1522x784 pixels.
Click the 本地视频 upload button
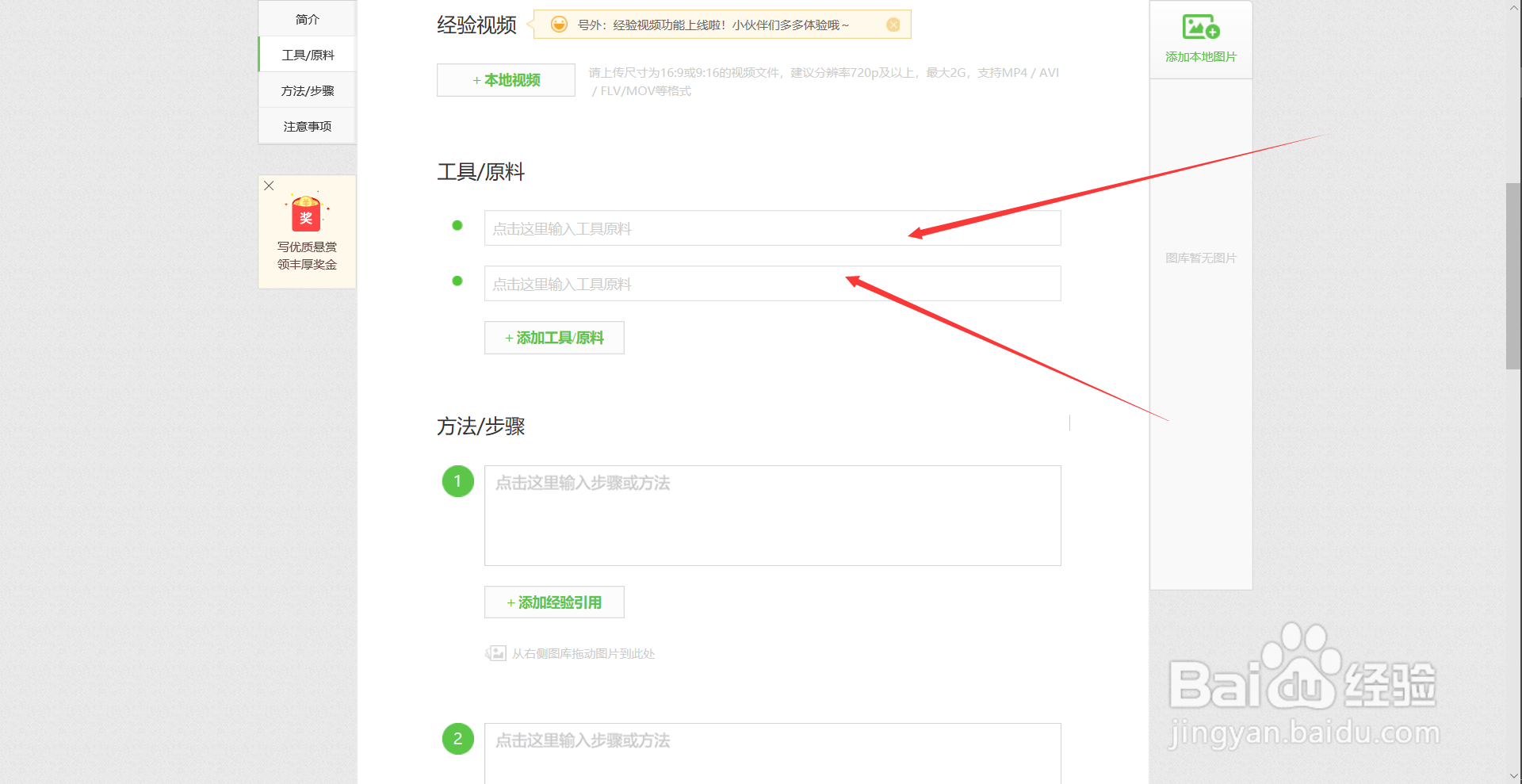[505, 79]
